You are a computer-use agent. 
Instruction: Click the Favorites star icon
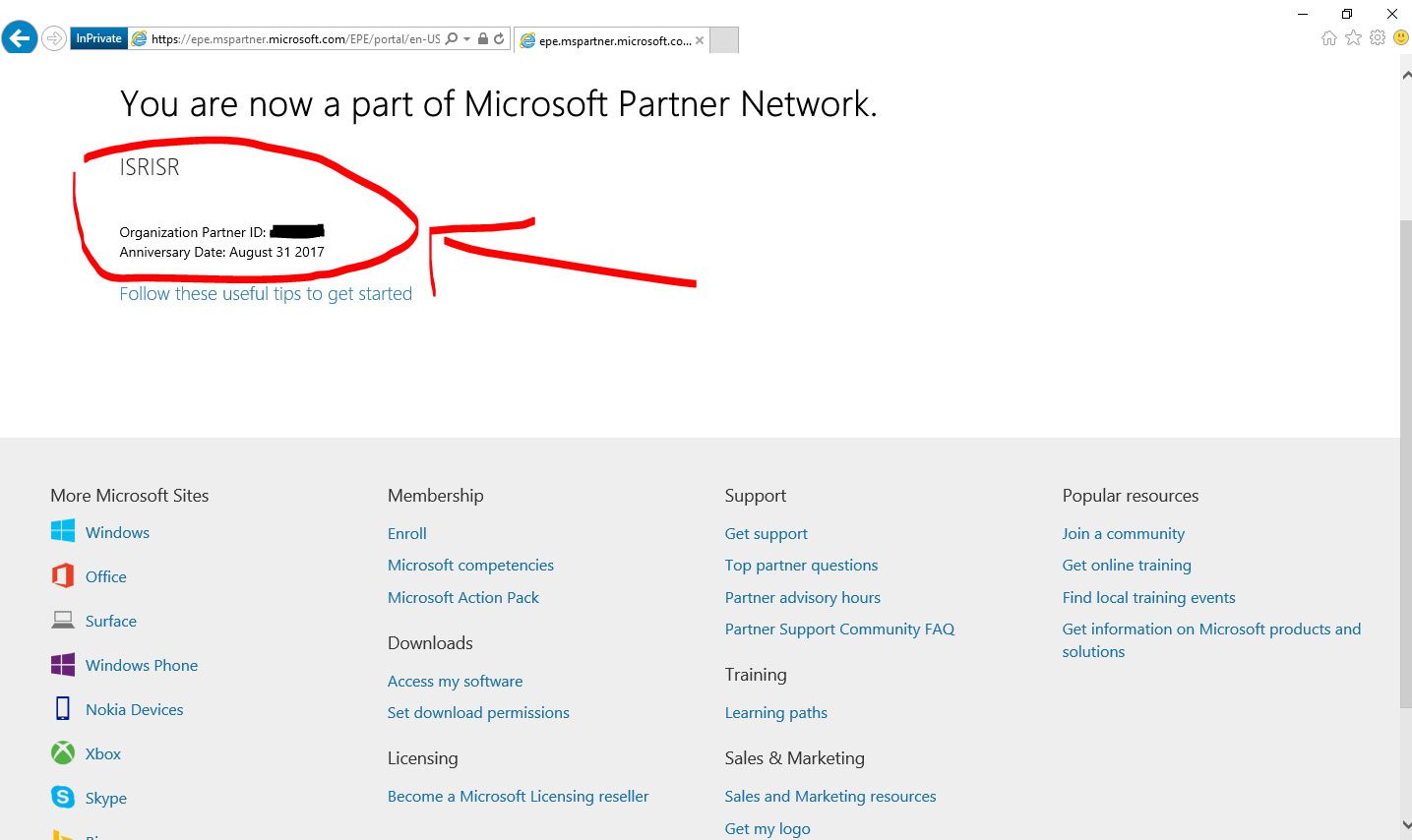pos(1354,38)
